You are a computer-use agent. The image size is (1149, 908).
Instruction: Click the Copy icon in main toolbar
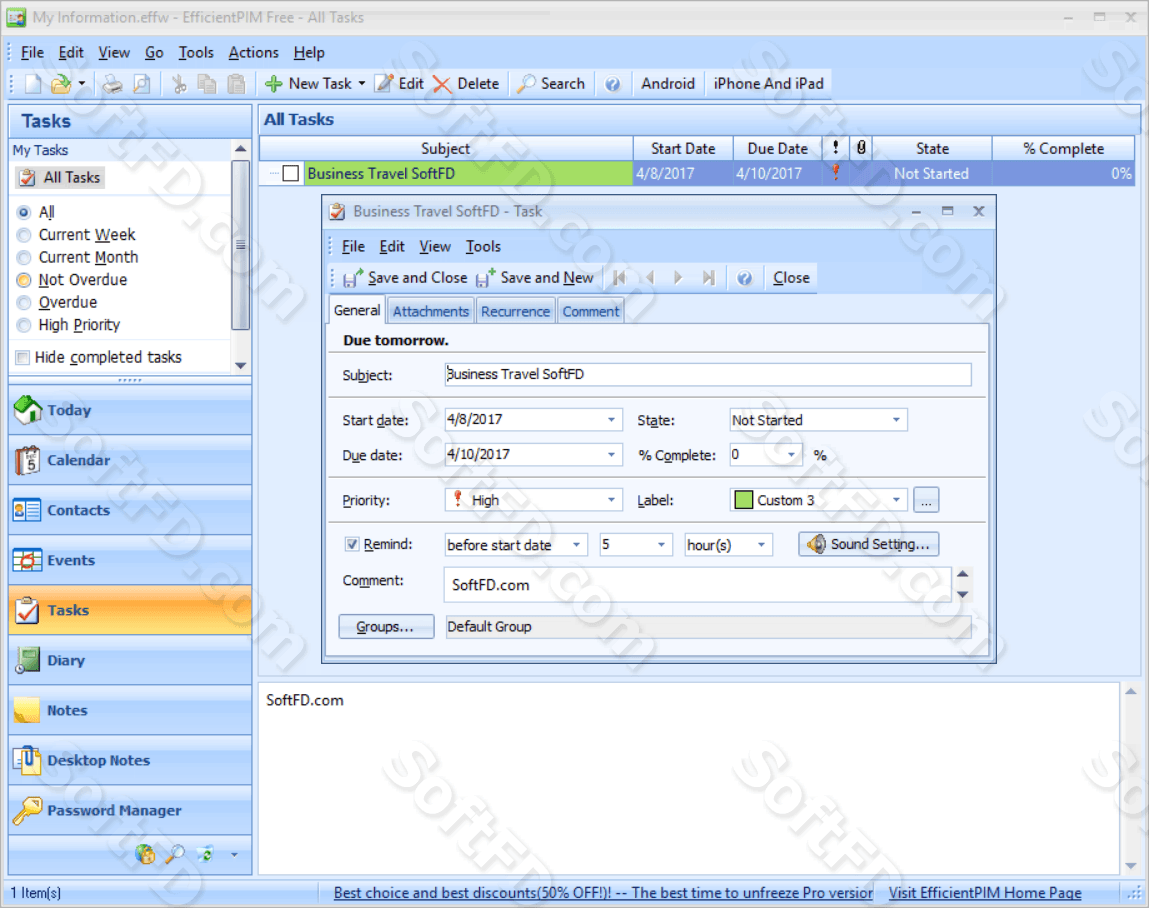[x=207, y=84]
